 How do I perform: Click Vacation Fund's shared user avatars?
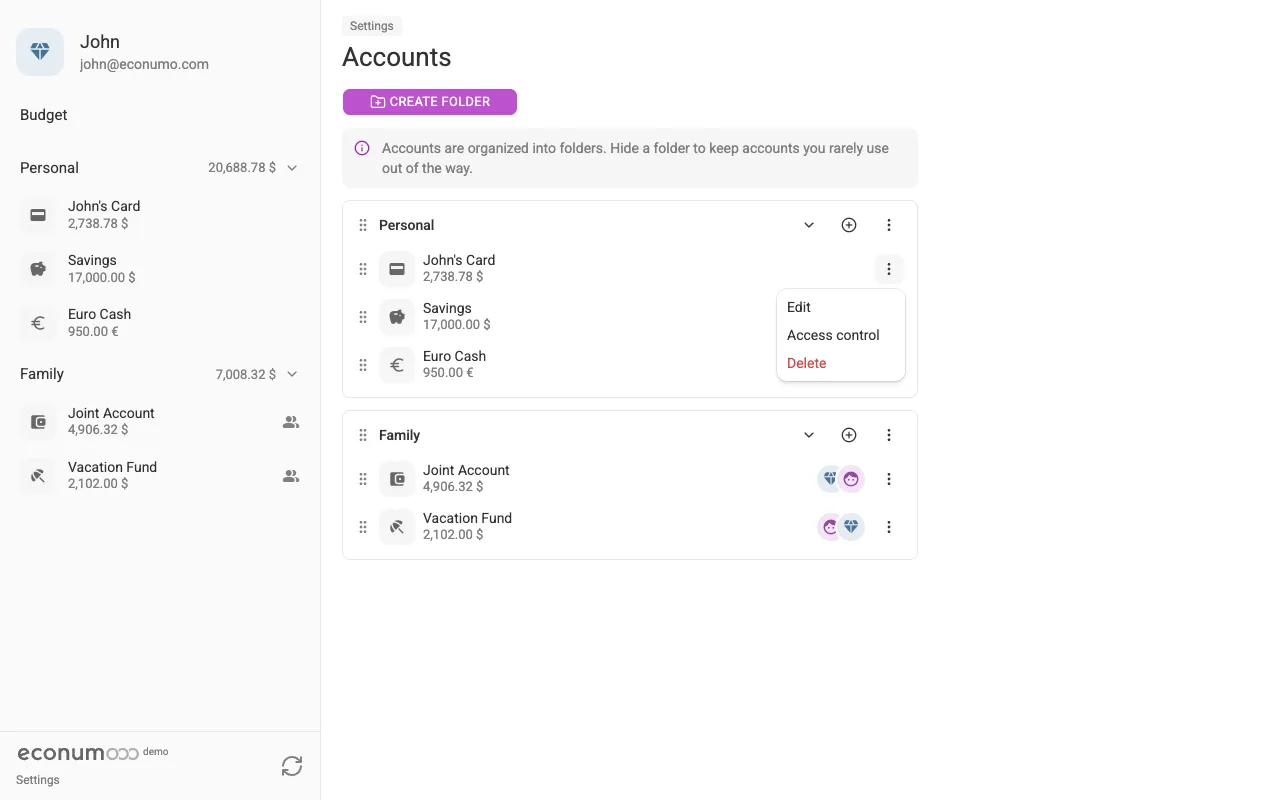coord(841,527)
